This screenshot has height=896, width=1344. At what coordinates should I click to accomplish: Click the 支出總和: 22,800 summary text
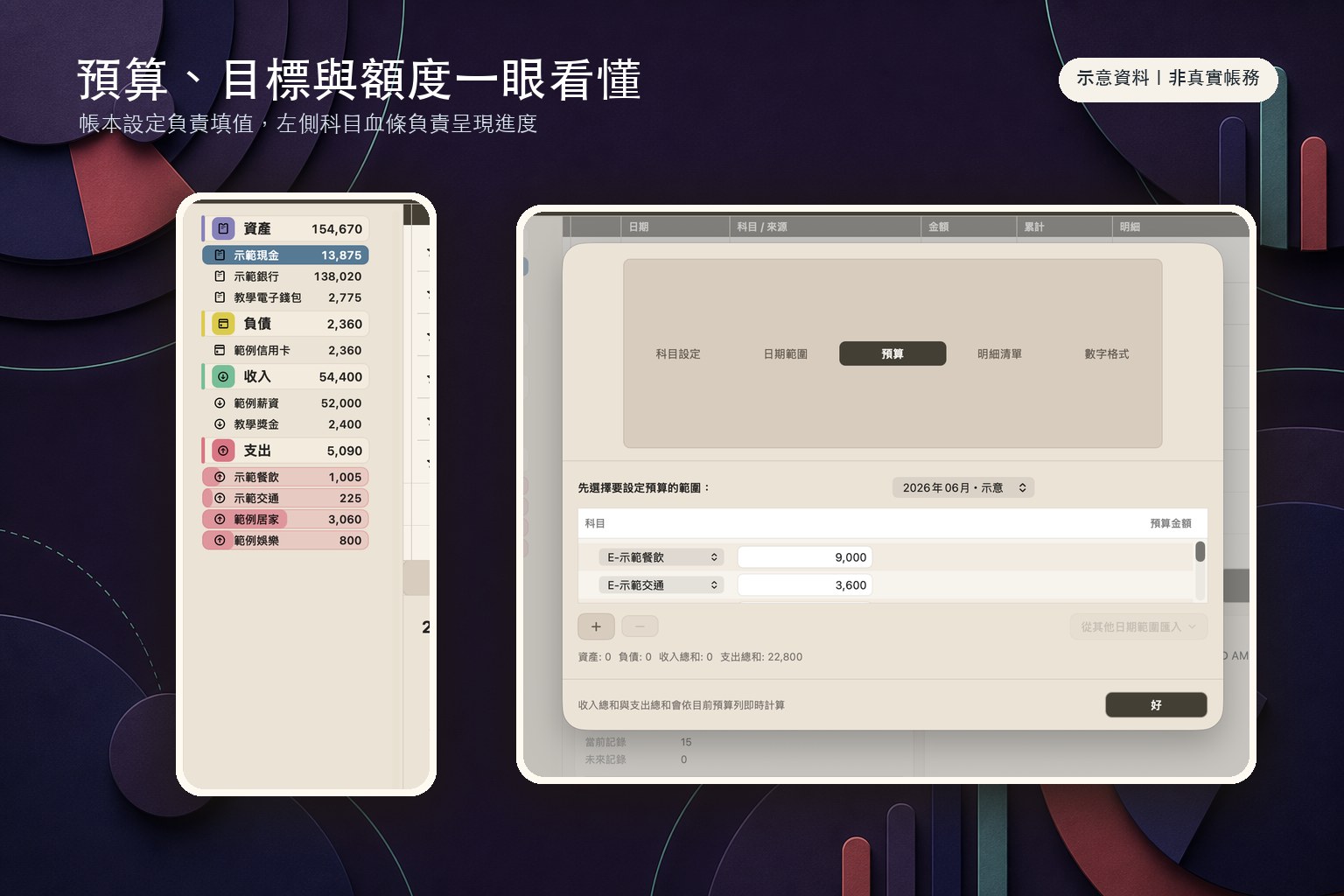point(761,656)
